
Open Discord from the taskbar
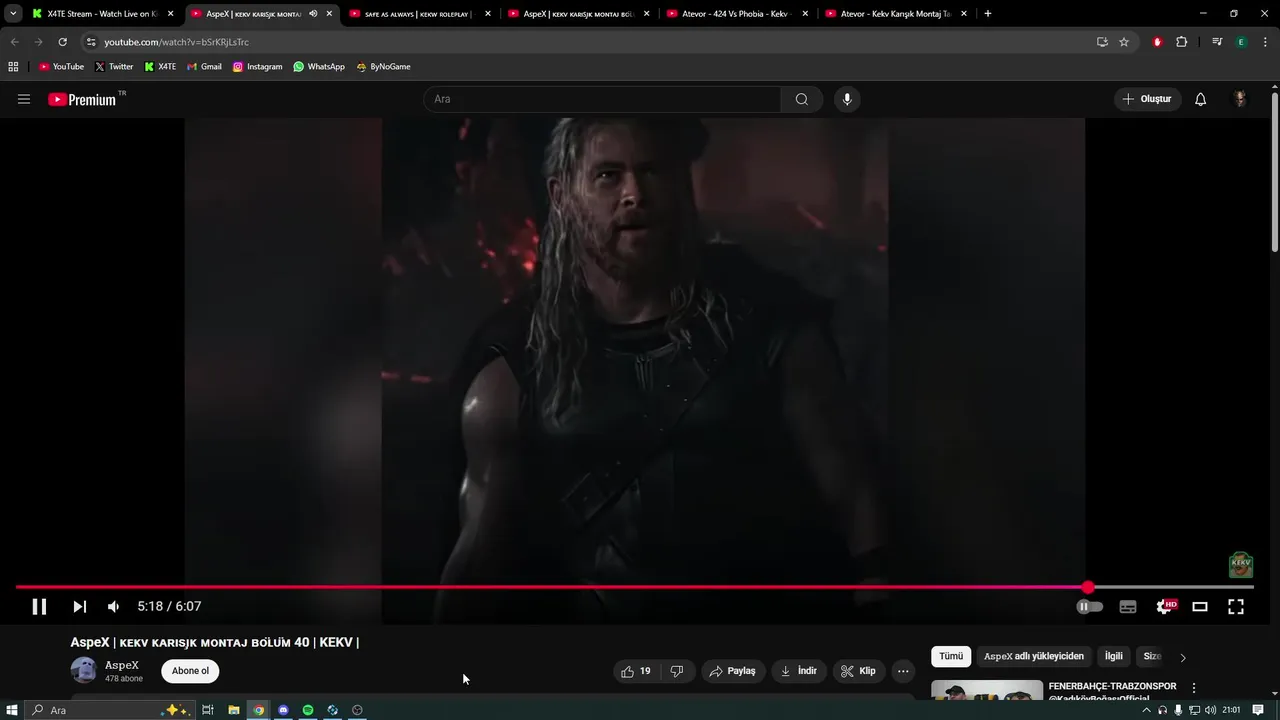click(283, 710)
